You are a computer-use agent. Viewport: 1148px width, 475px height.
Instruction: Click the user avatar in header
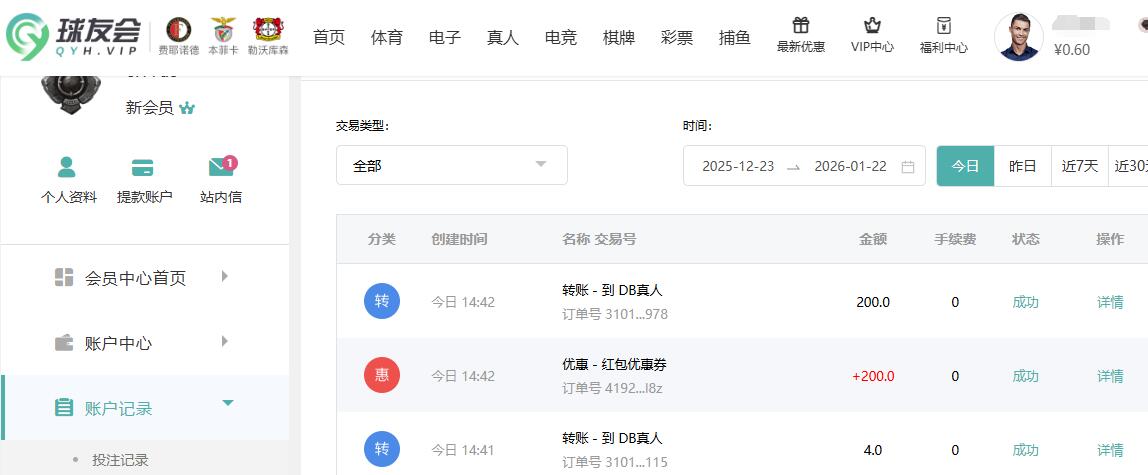point(1018,37)
